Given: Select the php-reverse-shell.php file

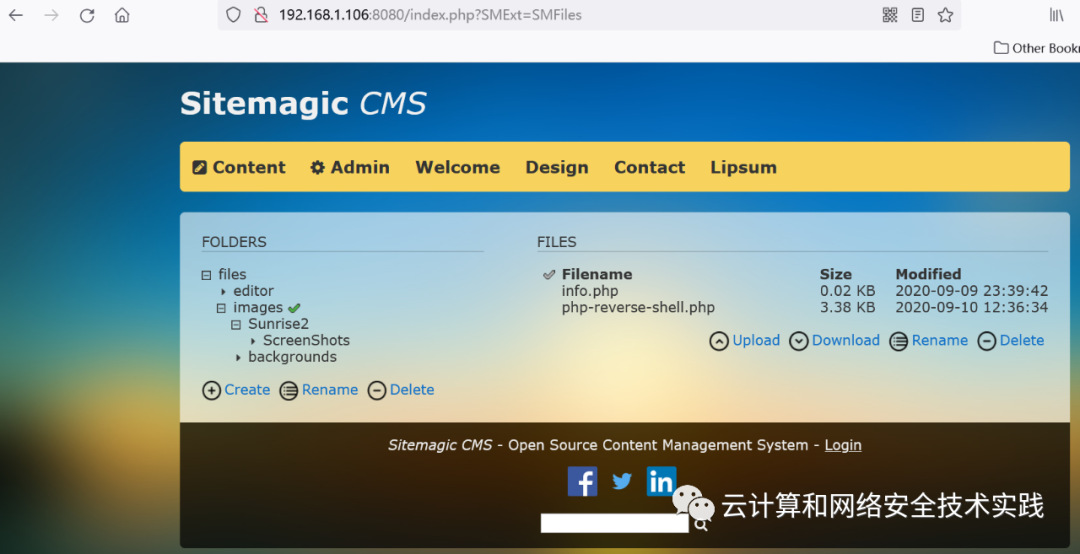Looking at the screenshot, I should click(638, 307).
